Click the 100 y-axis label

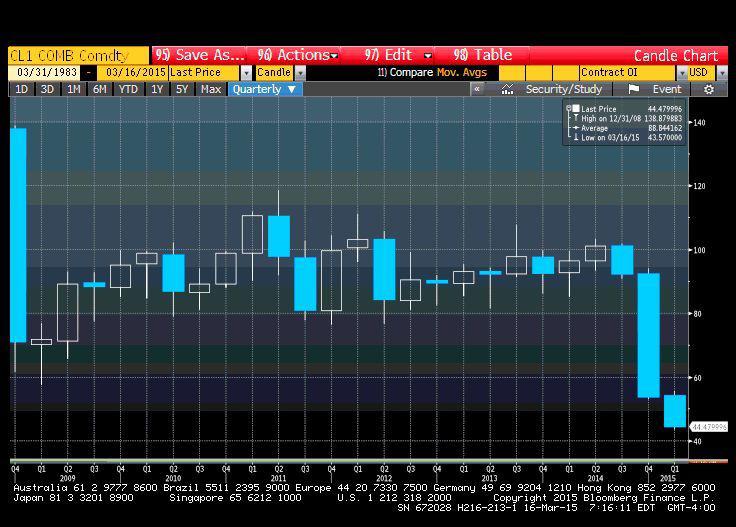699,250
